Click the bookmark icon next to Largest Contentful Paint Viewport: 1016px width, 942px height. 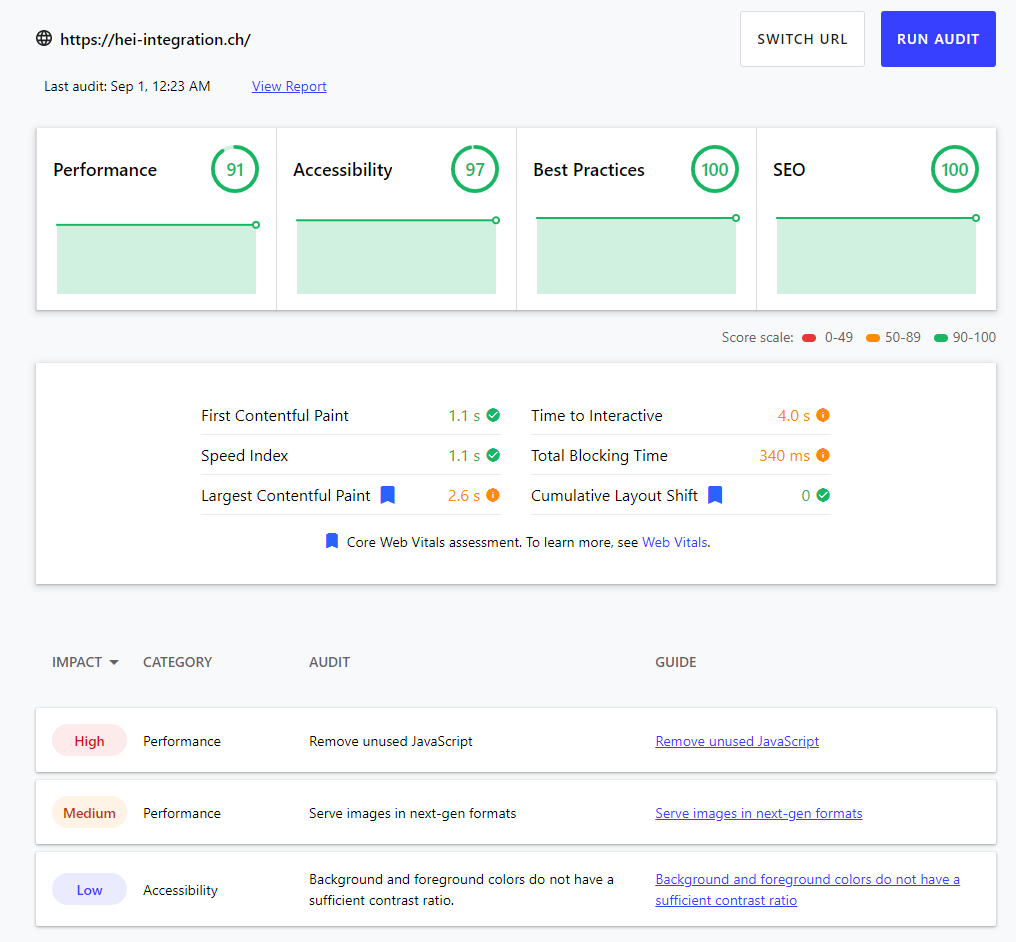tap(388, 495)
